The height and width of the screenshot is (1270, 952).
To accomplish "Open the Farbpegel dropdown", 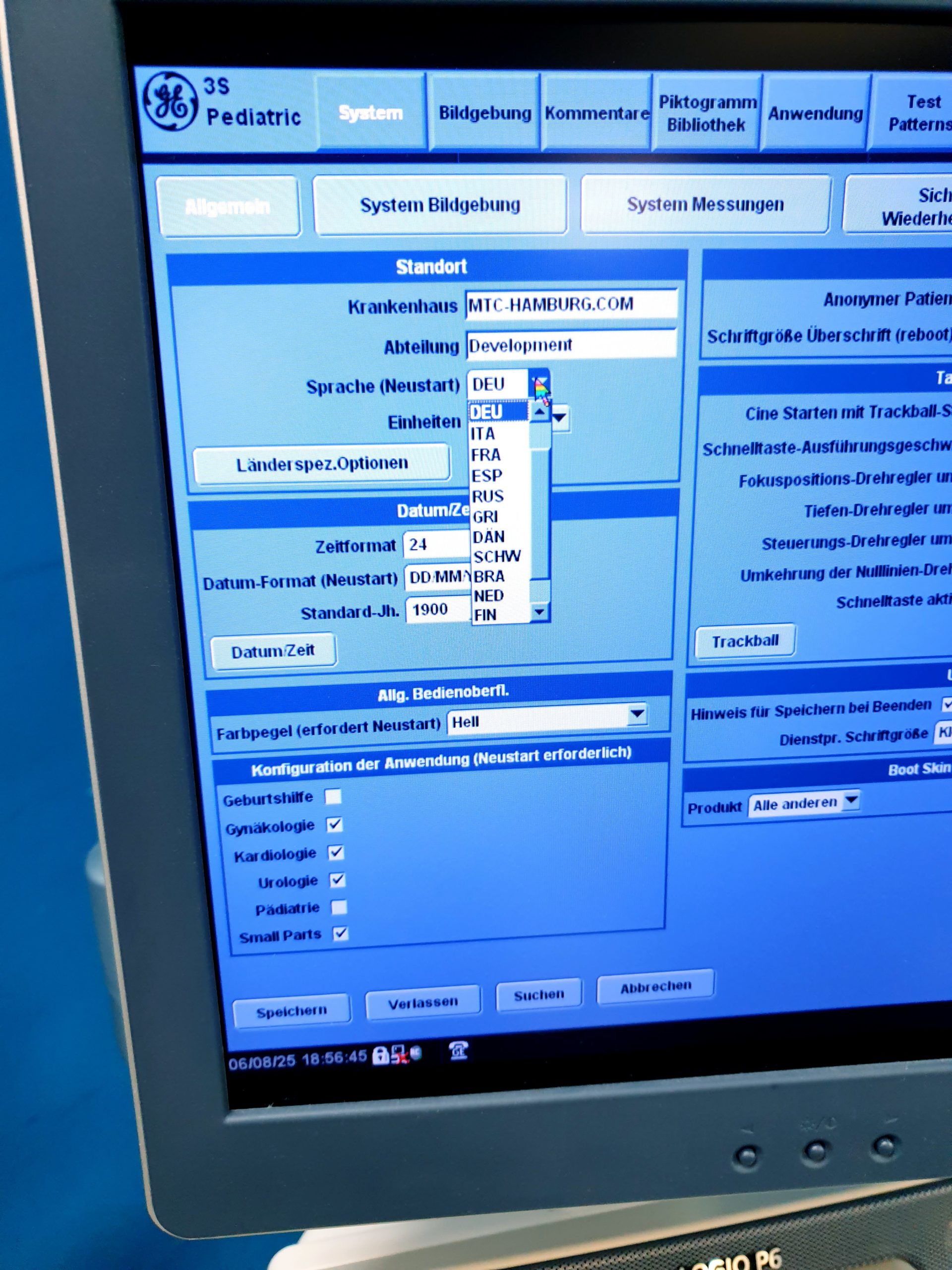I will [637, 714].
